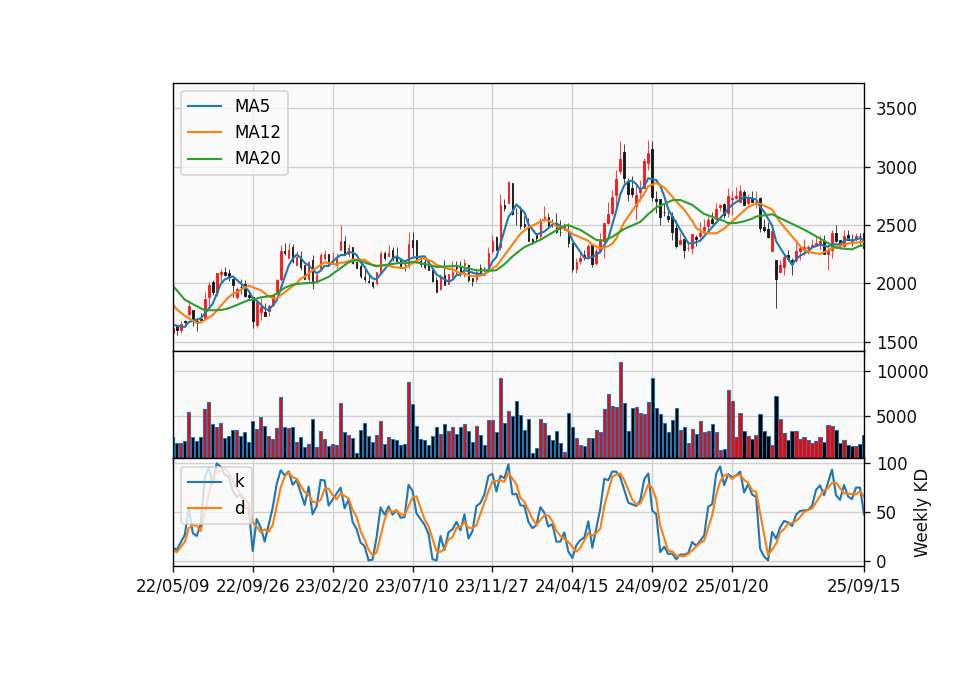
Task: Click the 25/01/20 date label
Action: pos(732,586)
